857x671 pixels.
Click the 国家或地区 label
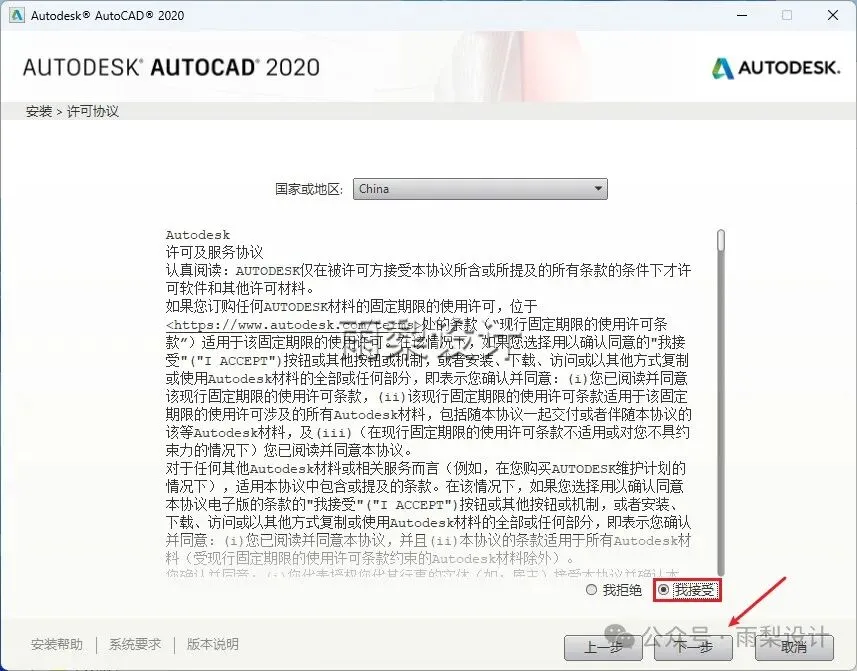click(x=309, y=189)
